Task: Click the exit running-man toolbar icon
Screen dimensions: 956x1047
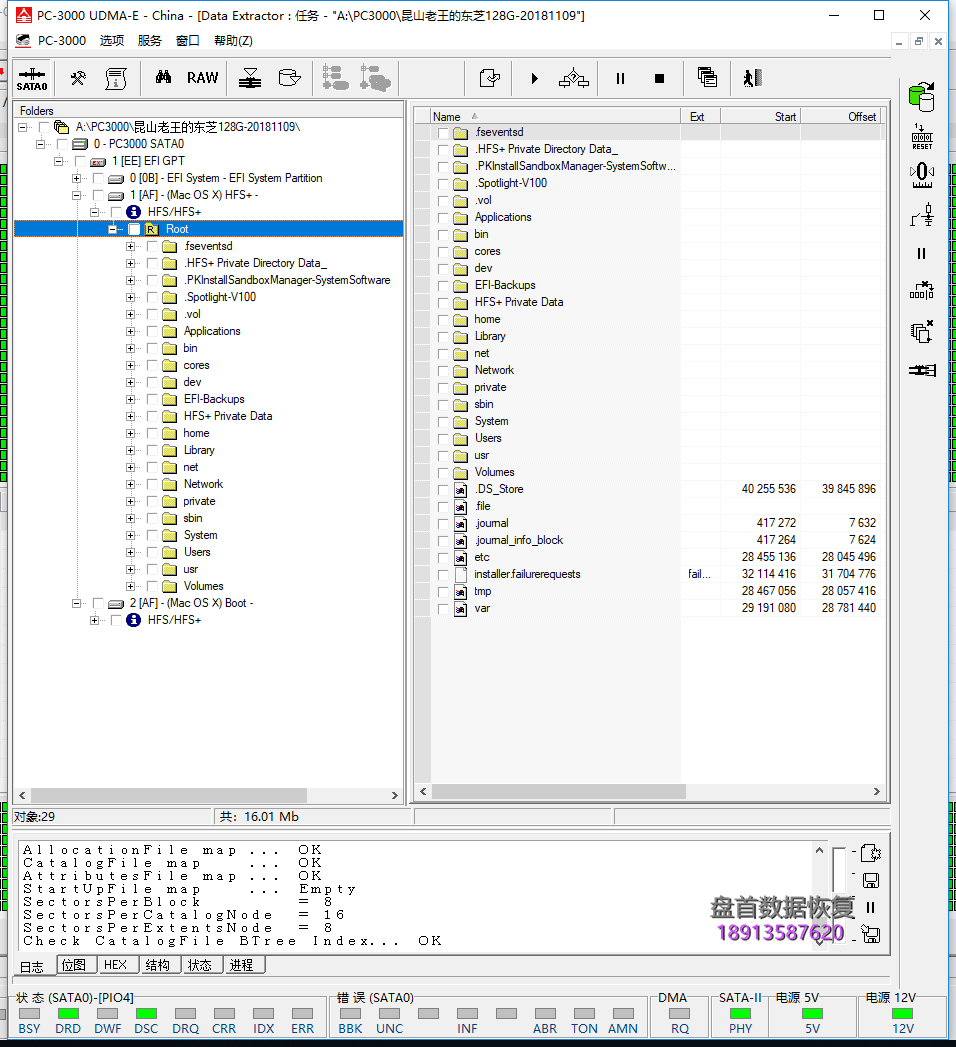Action: pyautogui.click(x=752, y=78)
